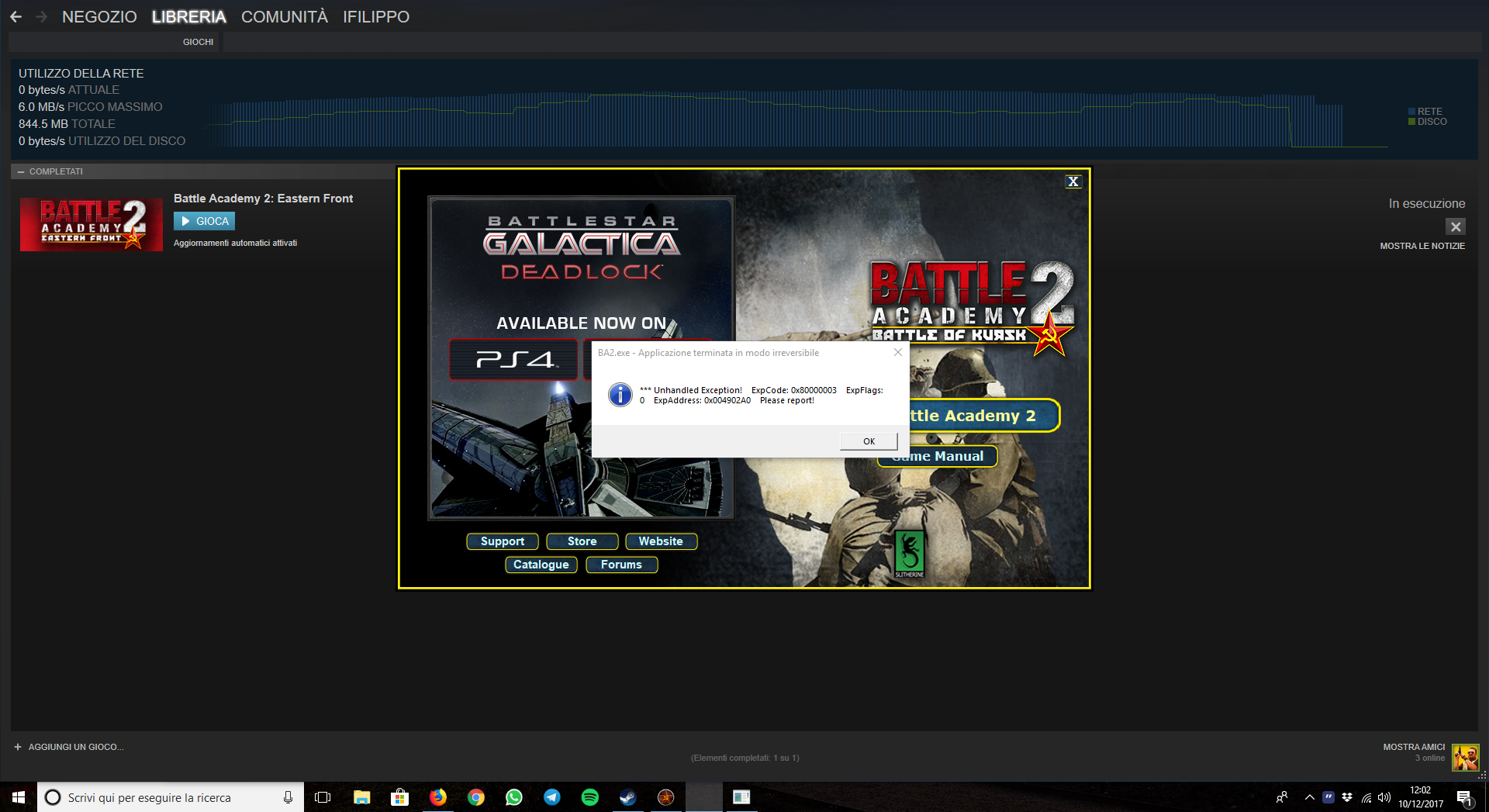This screenshot has width=1489, height=812.
Task: Click the PS4 platform banner
Action: point(514,359)
